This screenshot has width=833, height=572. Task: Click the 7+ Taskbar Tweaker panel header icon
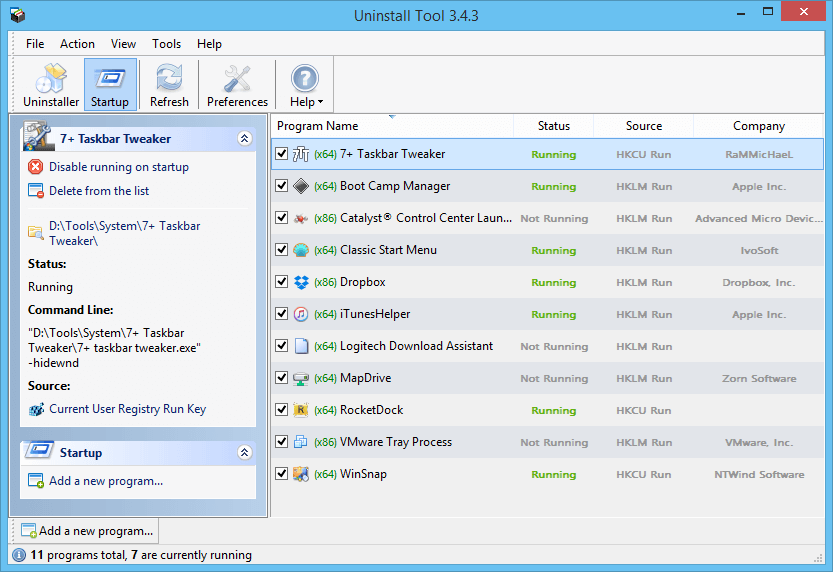coord(37,136)
